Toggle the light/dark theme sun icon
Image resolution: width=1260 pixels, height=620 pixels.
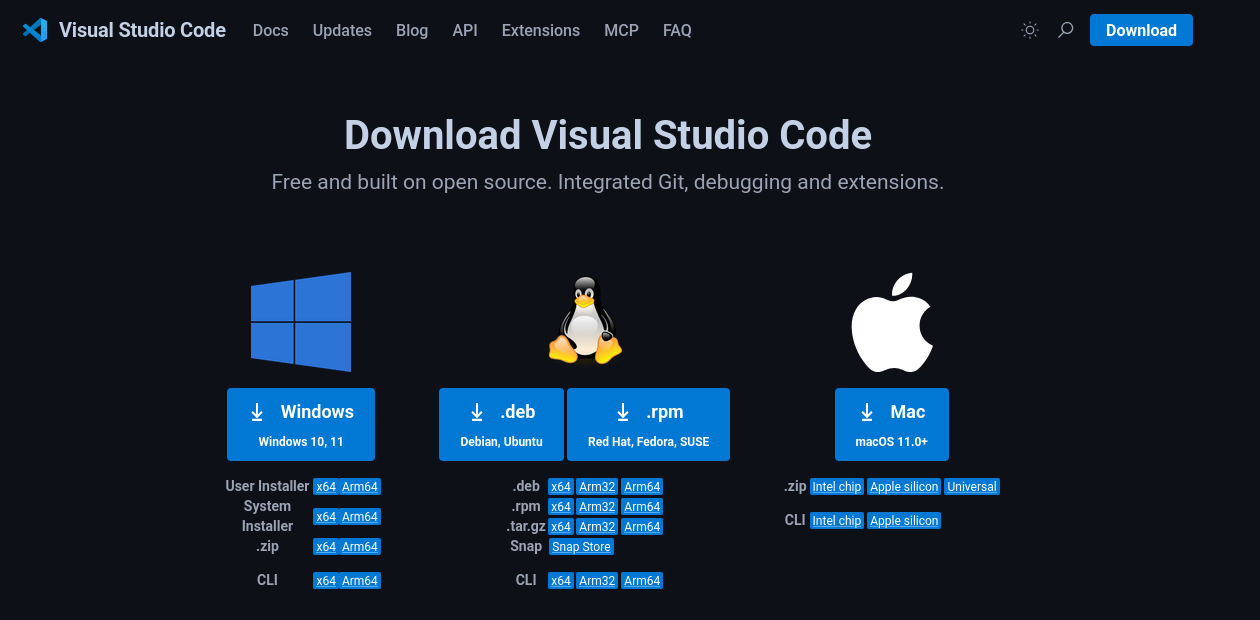1029,30
